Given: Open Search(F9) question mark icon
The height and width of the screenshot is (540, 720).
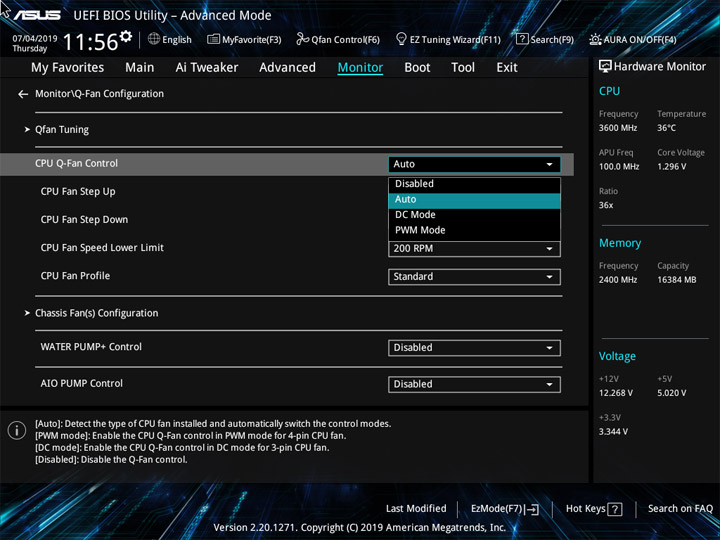Looking at the screenshot, I should pos(522,39).
